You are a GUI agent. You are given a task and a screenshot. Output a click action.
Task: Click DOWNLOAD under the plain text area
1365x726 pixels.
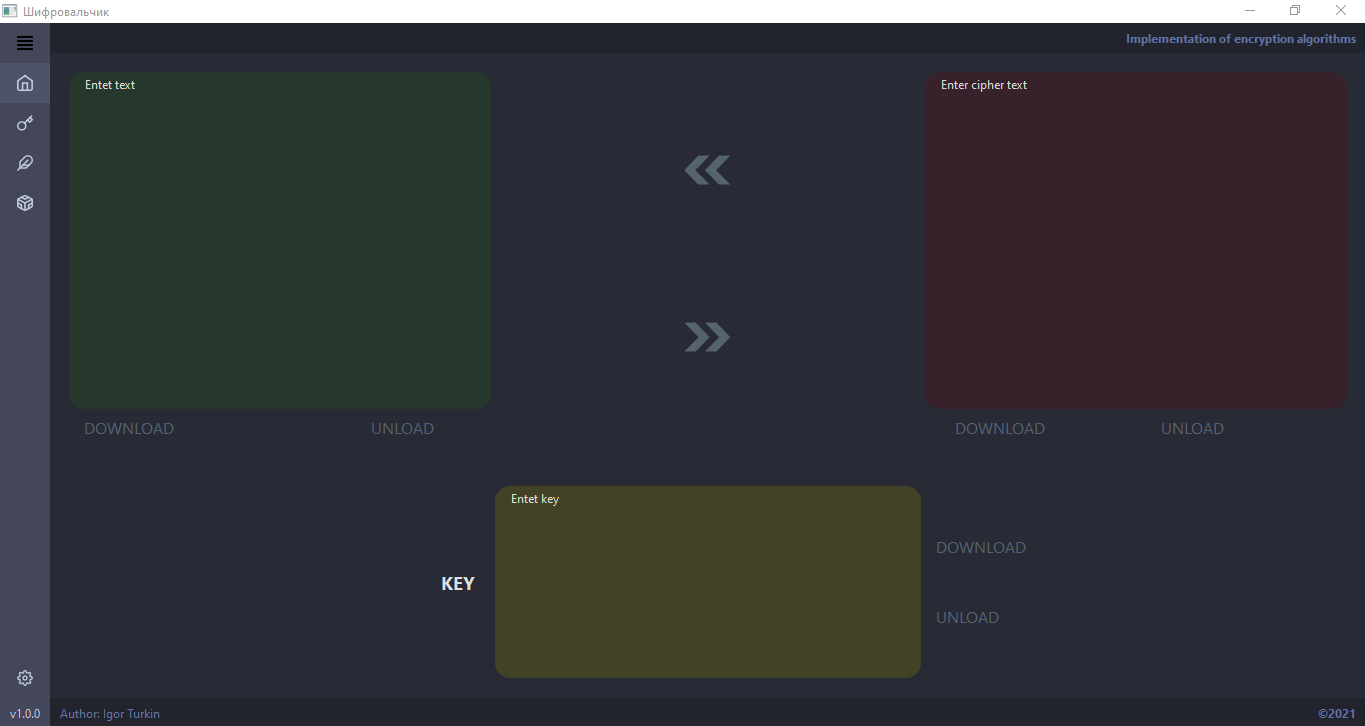pos(128,428)
